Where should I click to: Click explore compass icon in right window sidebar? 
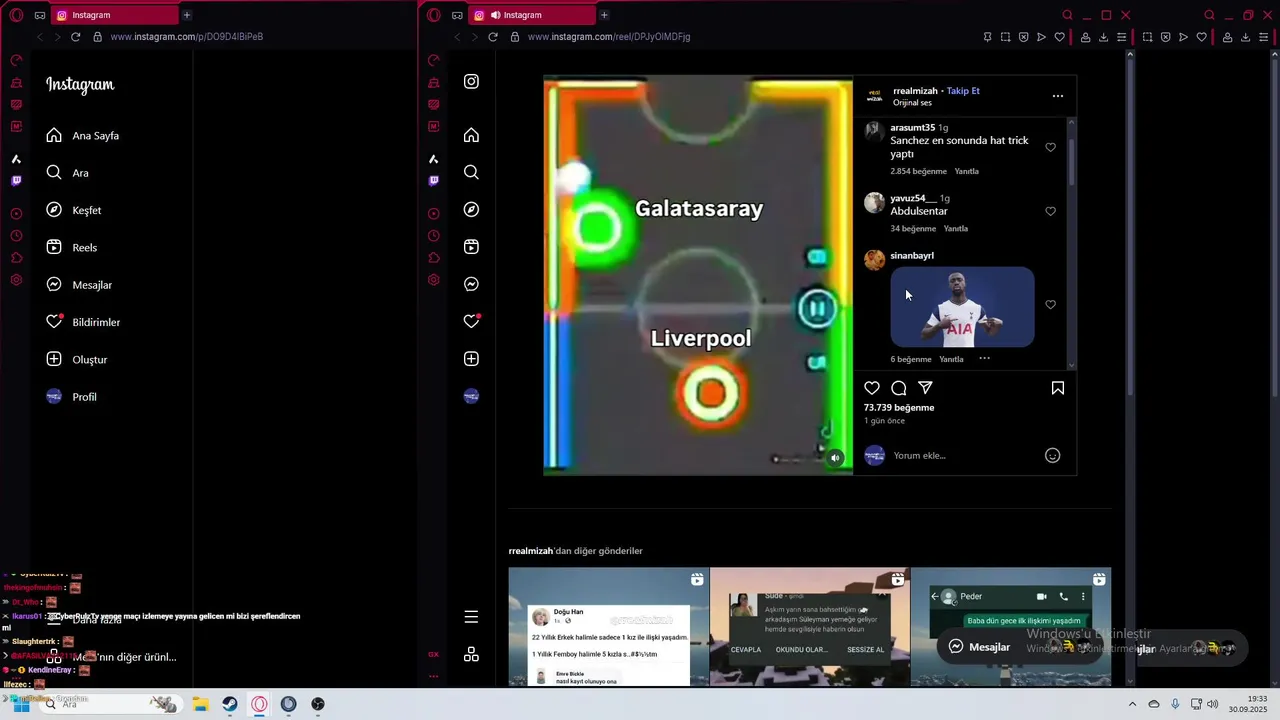point(471,210)
